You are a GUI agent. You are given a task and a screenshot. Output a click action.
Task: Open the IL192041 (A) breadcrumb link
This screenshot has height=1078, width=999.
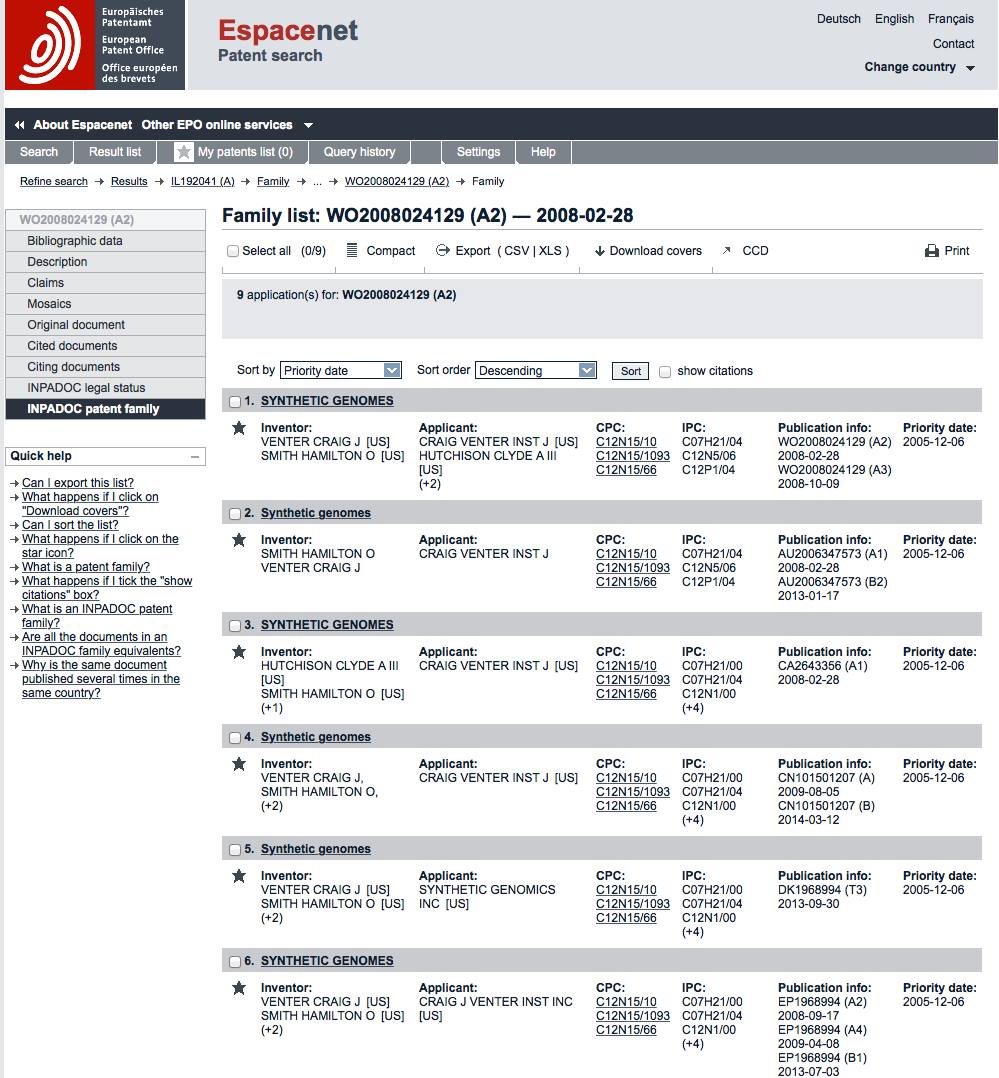pos(203,182)
